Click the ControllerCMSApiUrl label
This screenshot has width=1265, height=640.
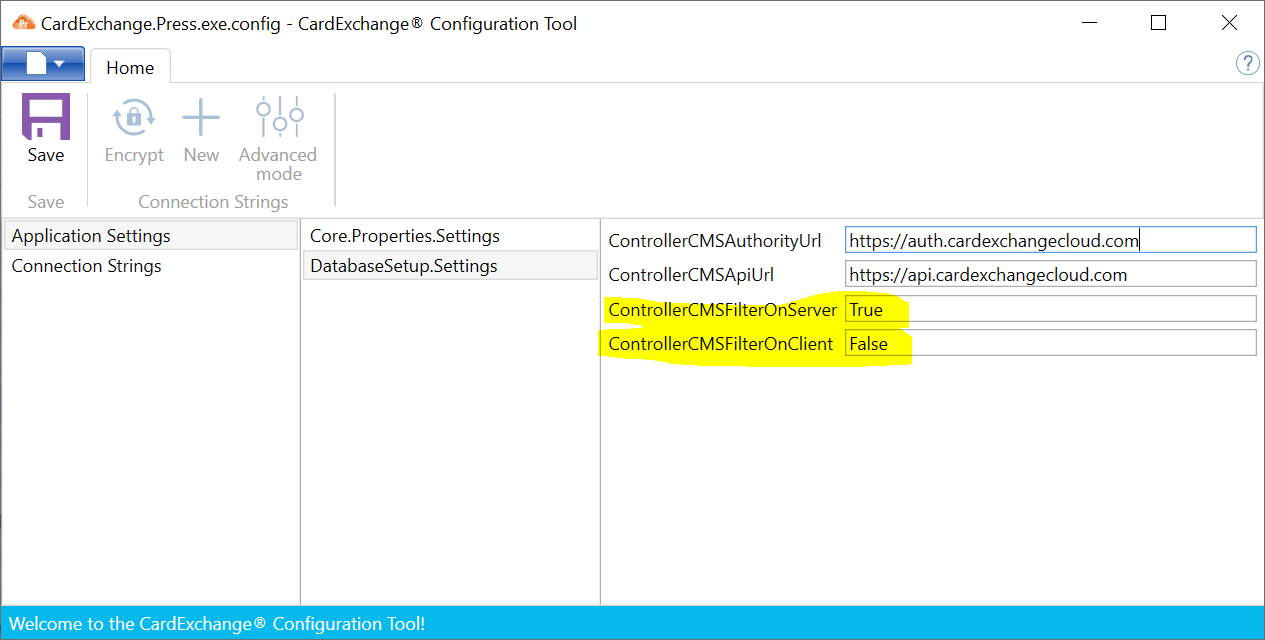click(x=691, y=275)
